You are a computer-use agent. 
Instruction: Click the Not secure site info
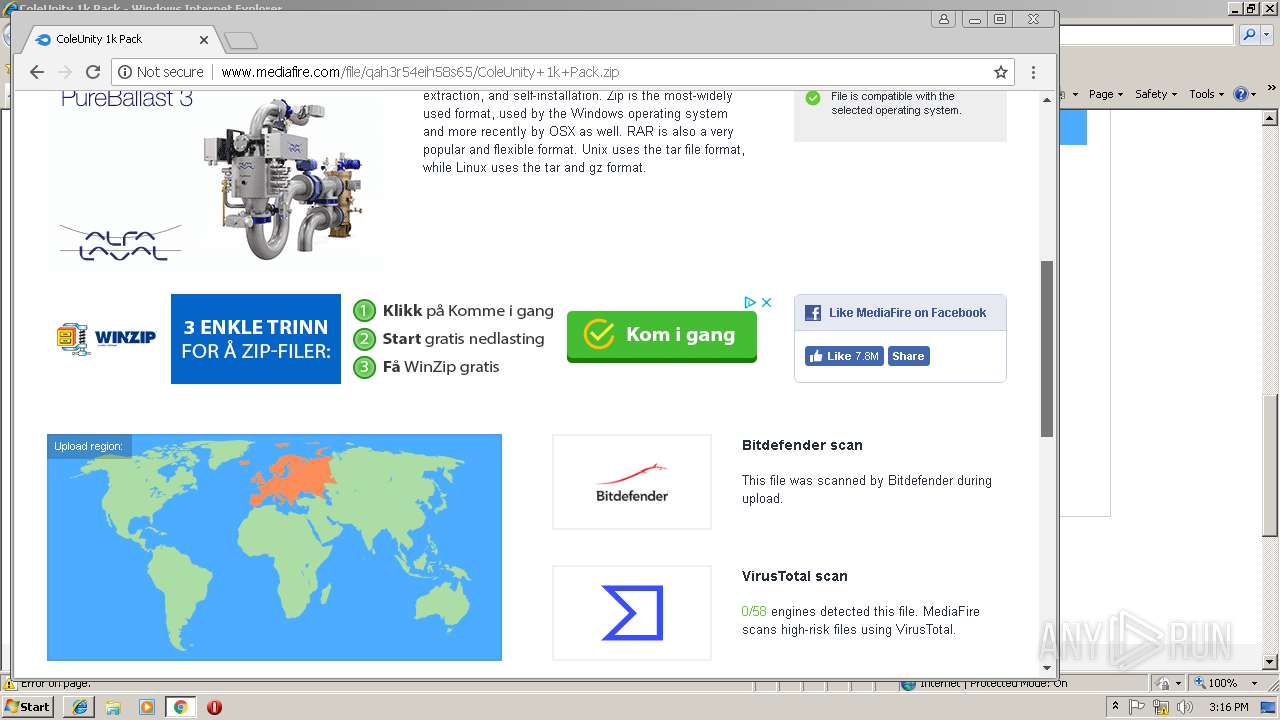tap(161, 72)
